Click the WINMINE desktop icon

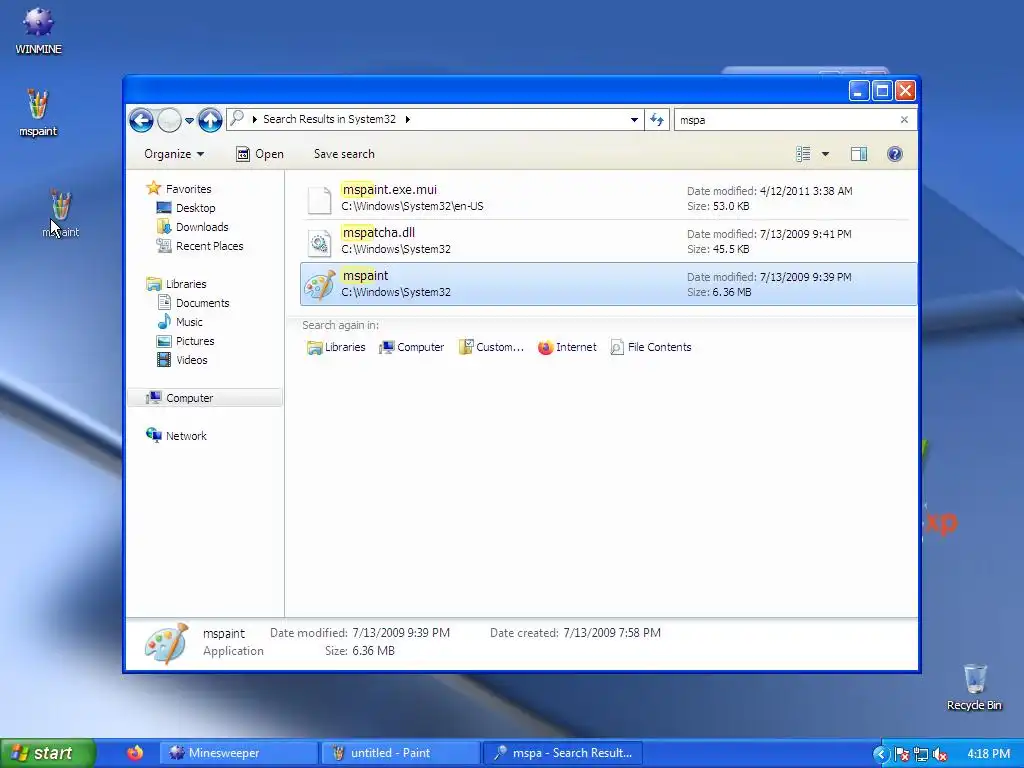(39, 31)
